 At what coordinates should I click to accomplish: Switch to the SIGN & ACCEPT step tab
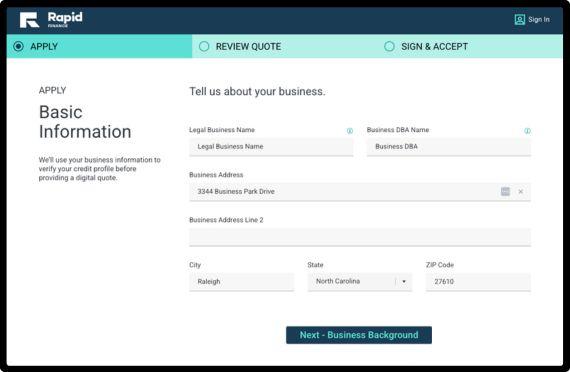470,47
